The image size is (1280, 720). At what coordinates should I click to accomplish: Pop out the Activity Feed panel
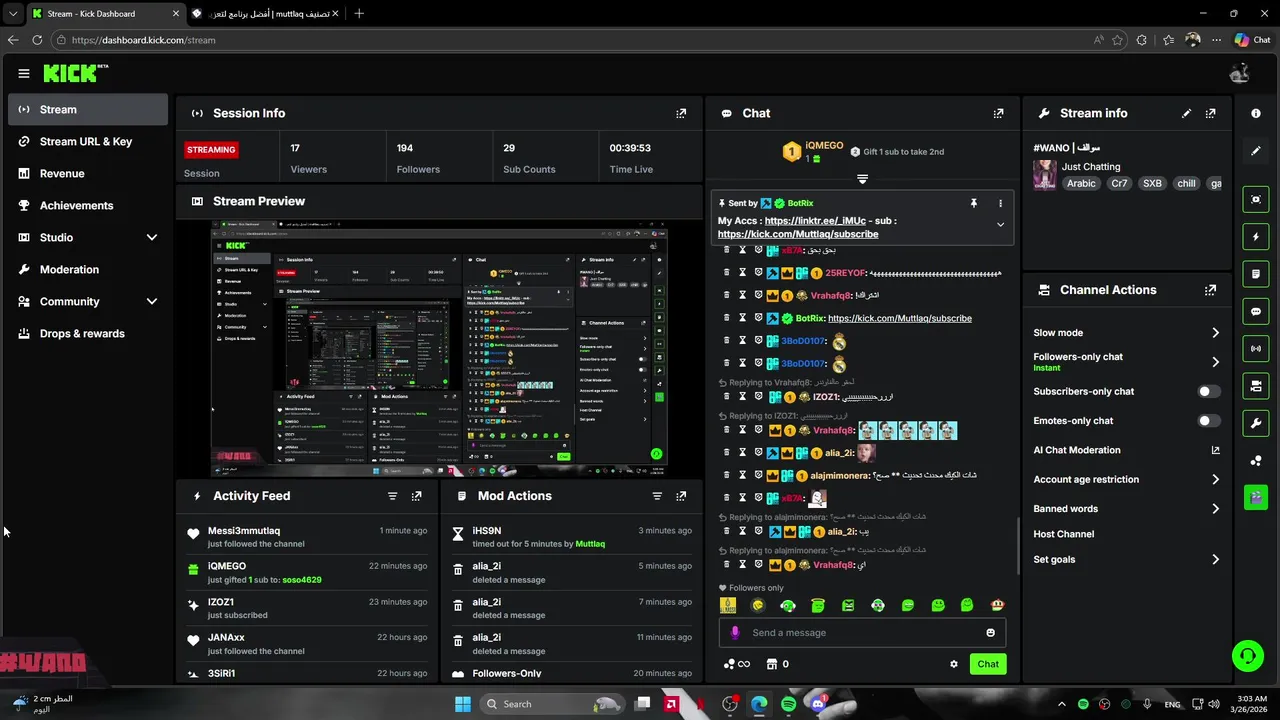417,496
